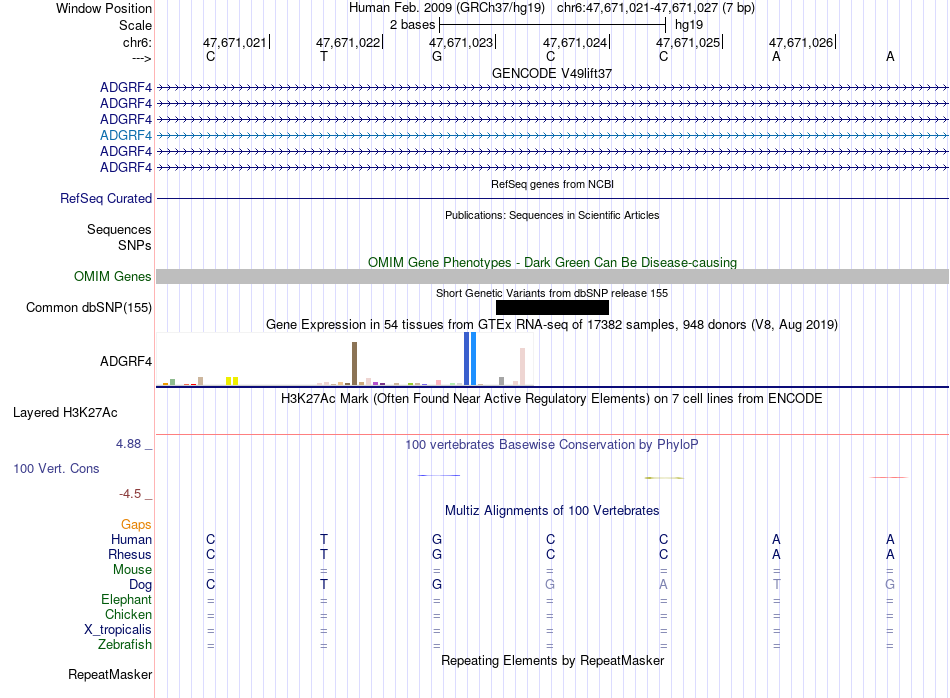The height and width of the screenshot is (698, 950).
Task: Click the SNPs track label
Action: [x=135, y=245]
